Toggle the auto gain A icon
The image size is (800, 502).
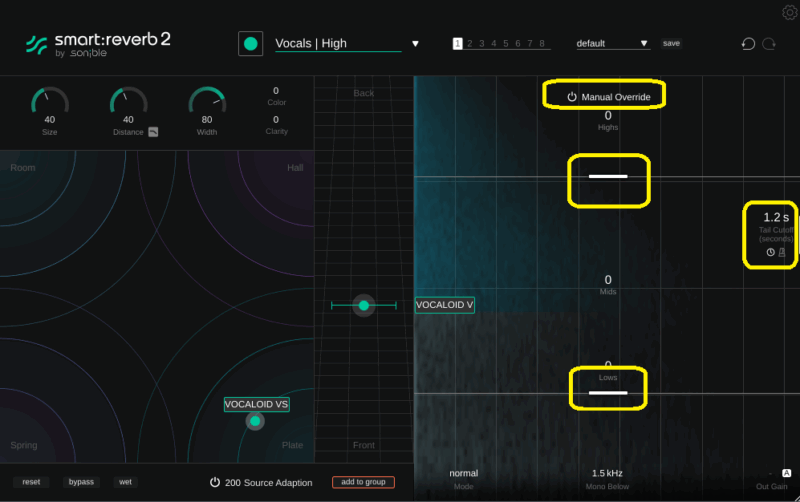[x=787, y=473]
